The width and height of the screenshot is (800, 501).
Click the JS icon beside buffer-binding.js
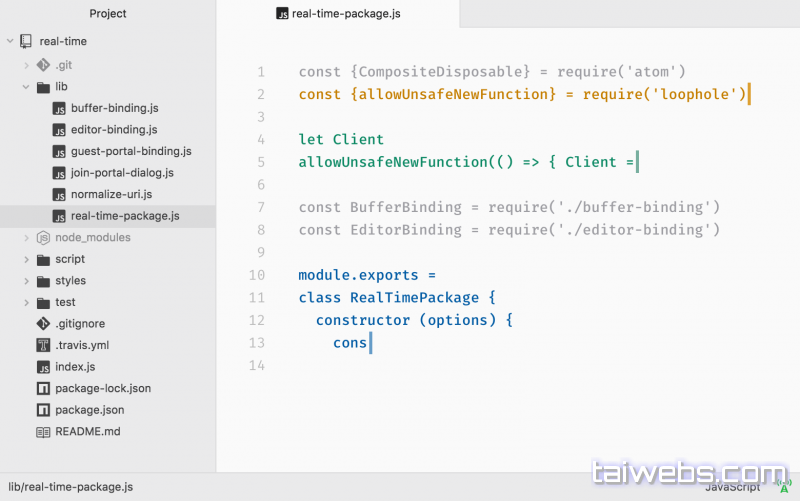click(59, 108)
